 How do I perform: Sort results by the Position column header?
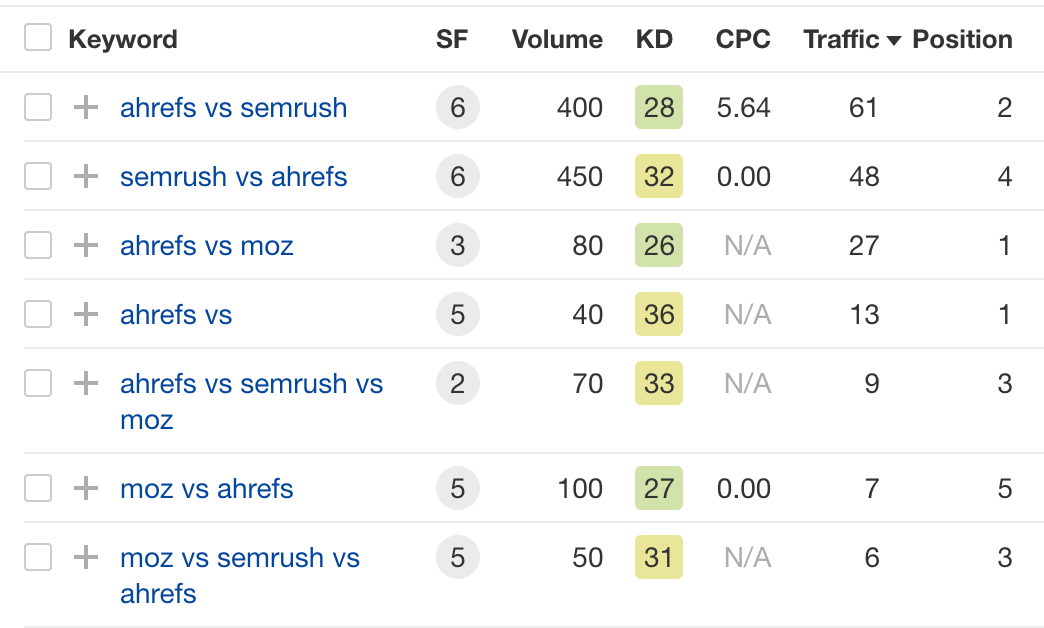point(962,40)
